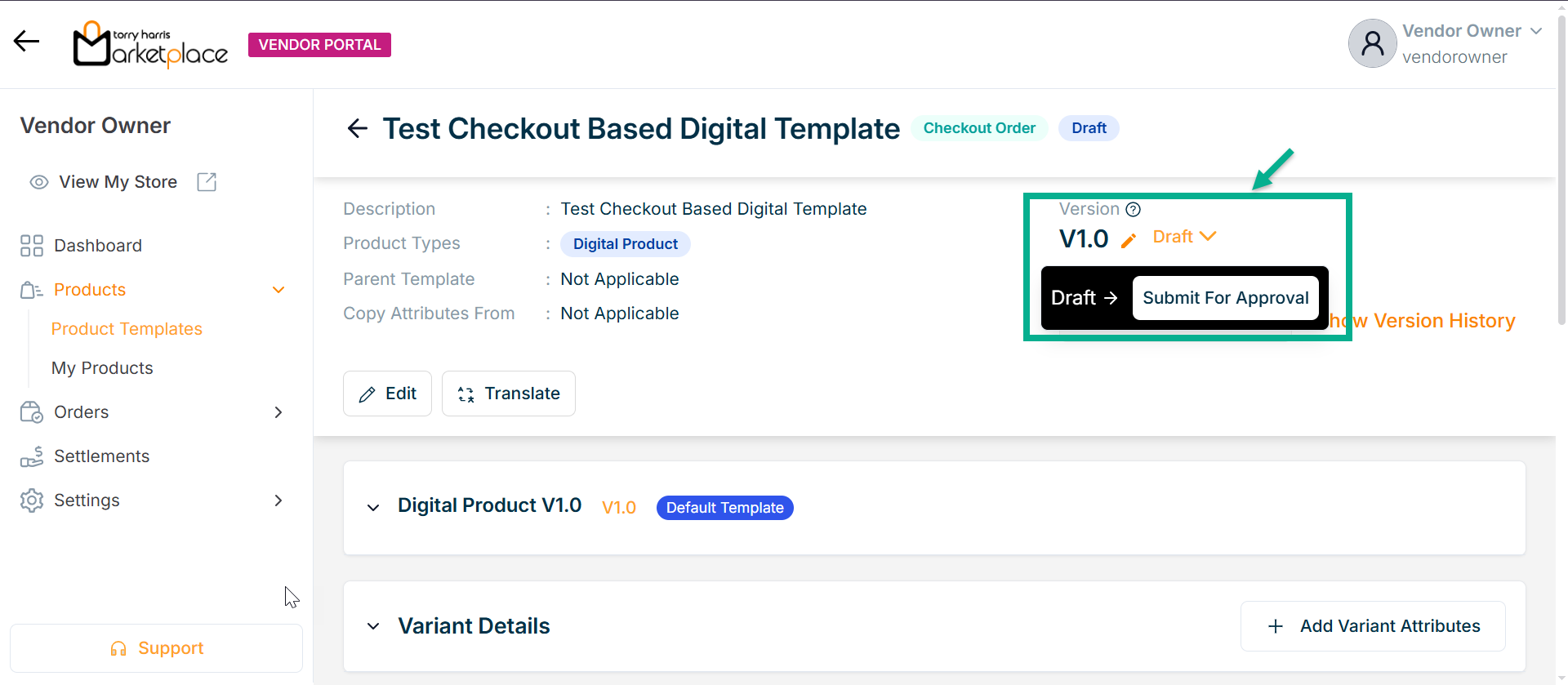Expand the Settings sidebar menu

tap(278, 500)
